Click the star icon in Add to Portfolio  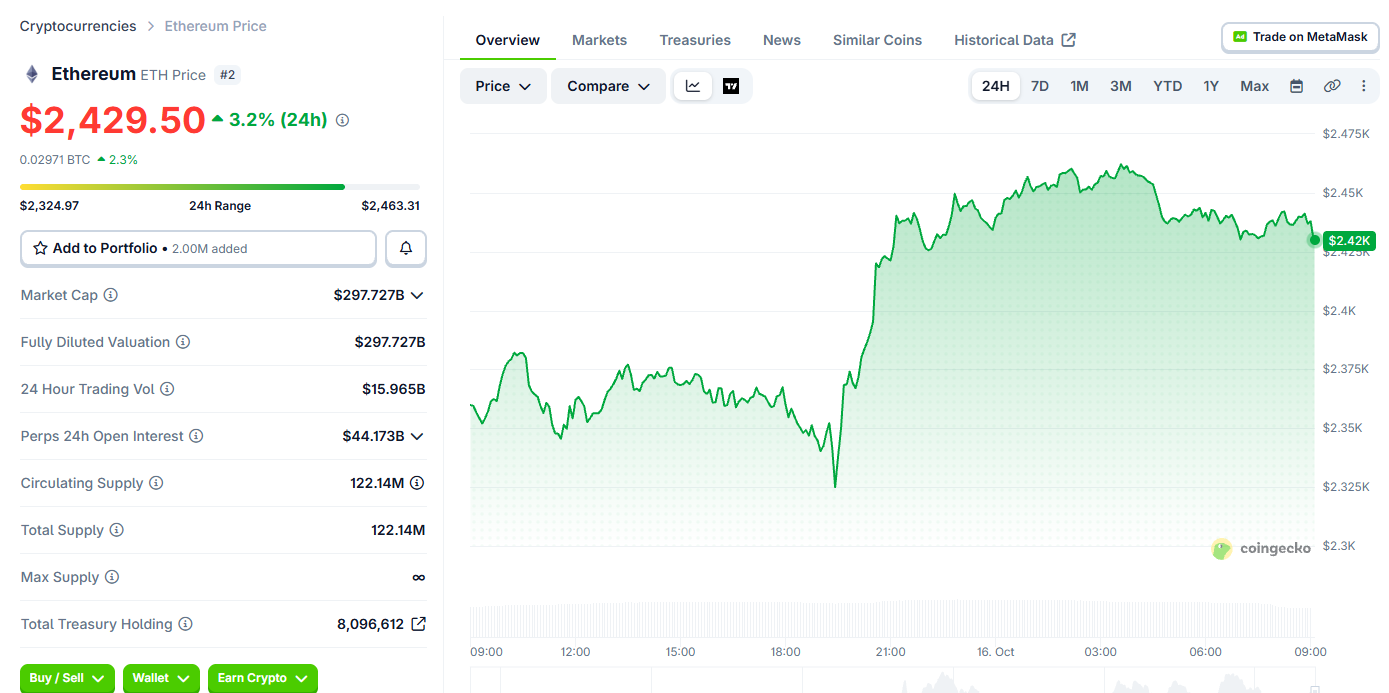pyautogui.click(x=41, y=248)
